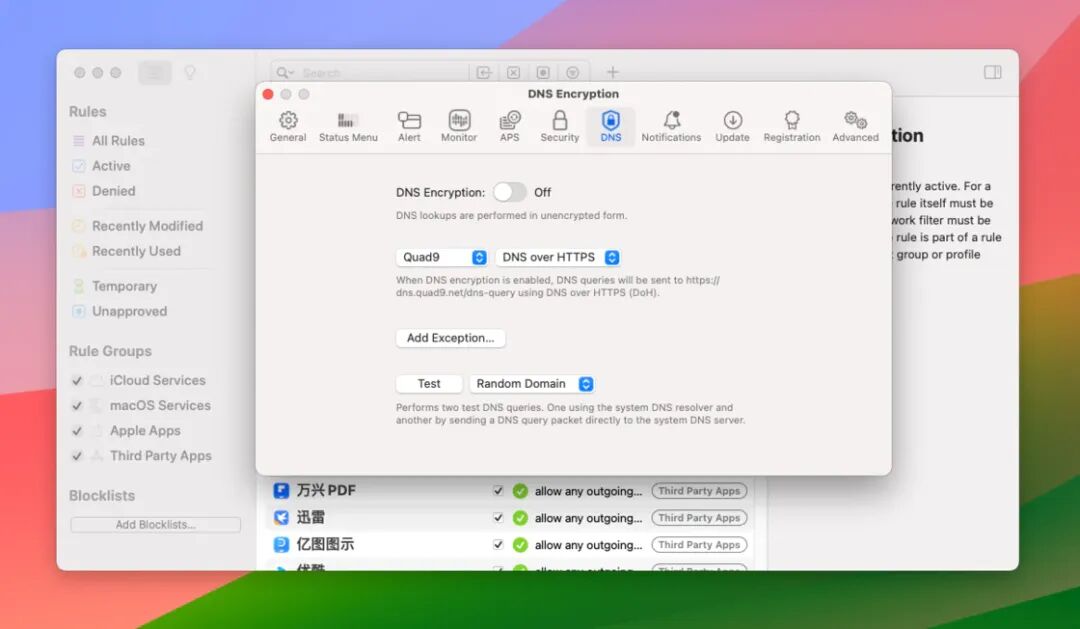
Task: Go to the Security preferences pane
Action: 560,126
